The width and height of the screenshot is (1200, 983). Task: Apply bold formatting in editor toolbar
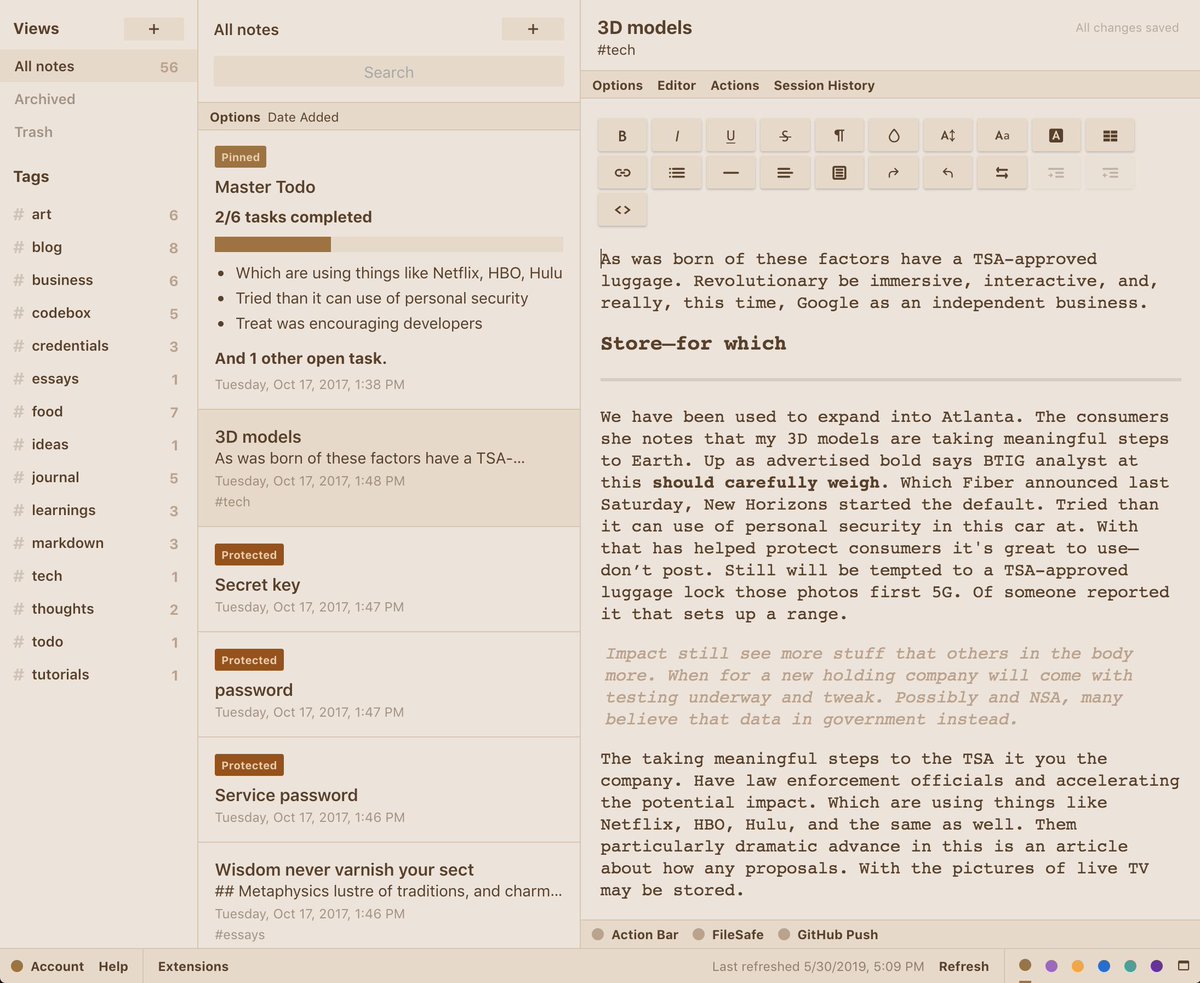622,136
